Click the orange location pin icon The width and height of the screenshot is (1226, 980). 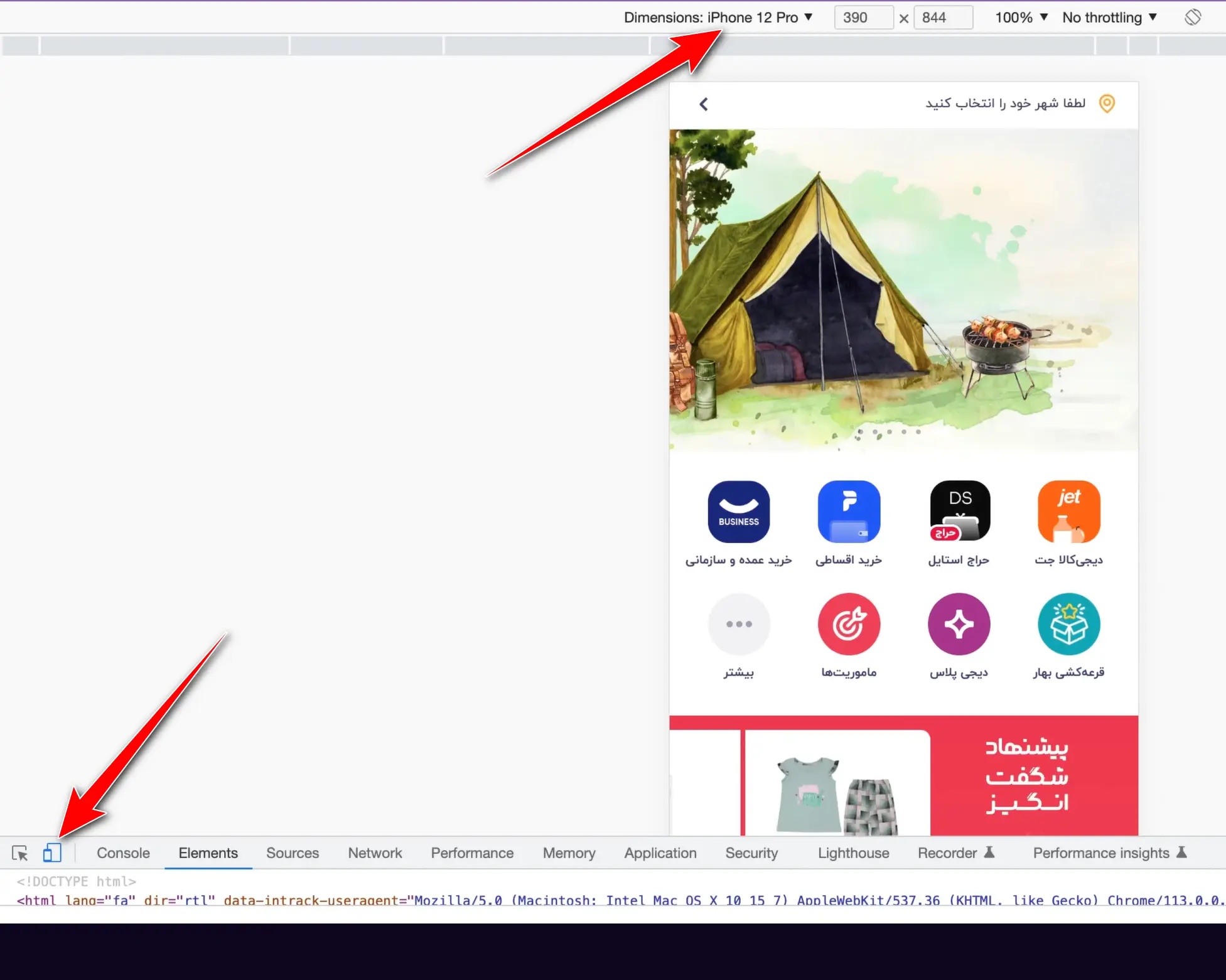click(1107, 104)
